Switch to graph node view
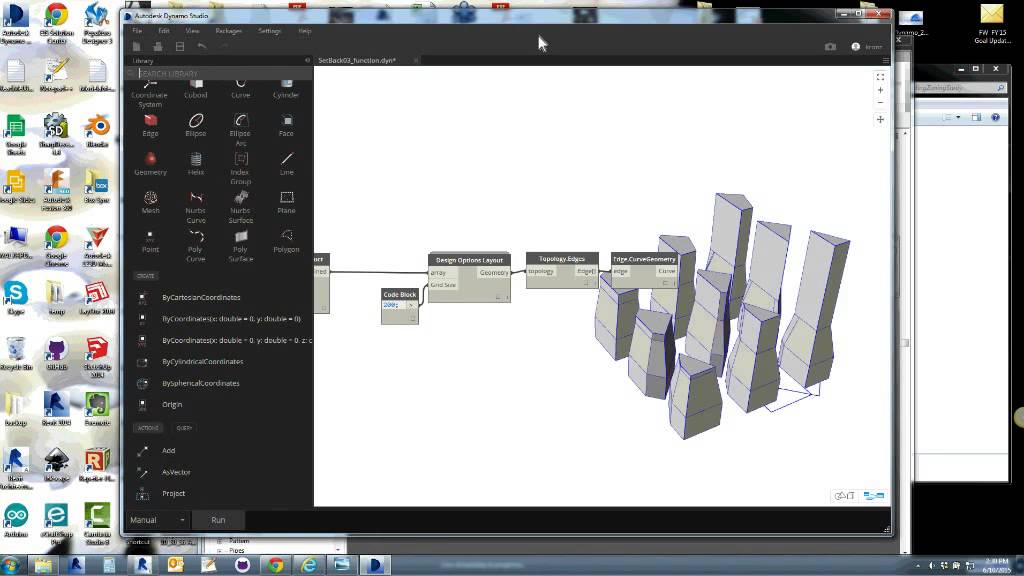Image resolution: width=1024 pixels, height=576 pixels. (873, 496)
